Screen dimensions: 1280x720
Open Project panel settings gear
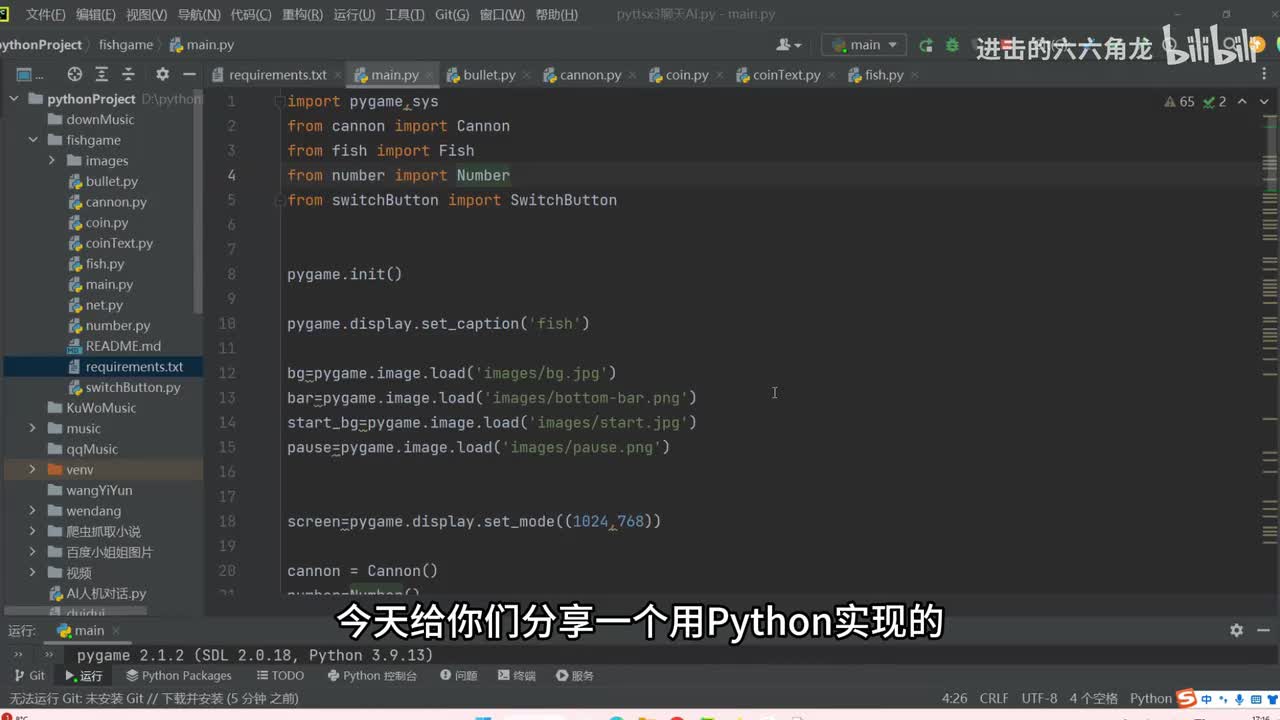pos(162,74)
